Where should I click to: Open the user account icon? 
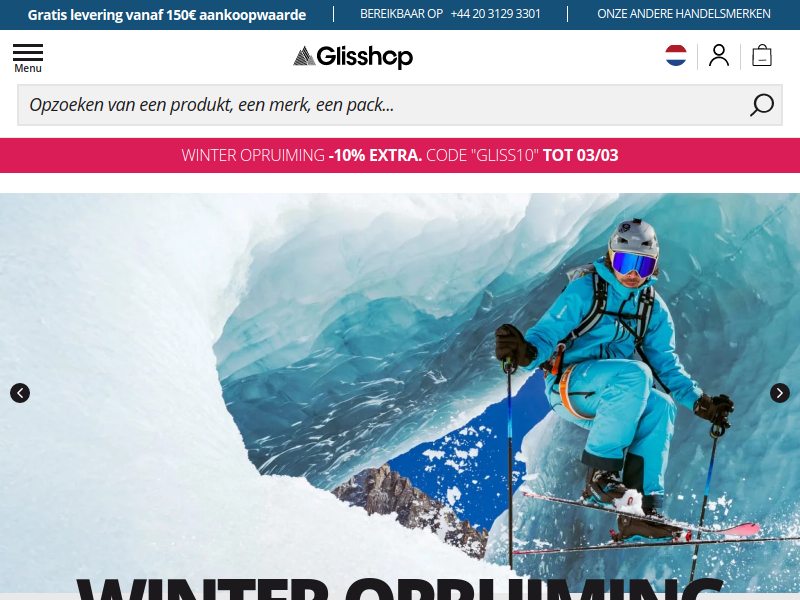[x=719, y=55]
